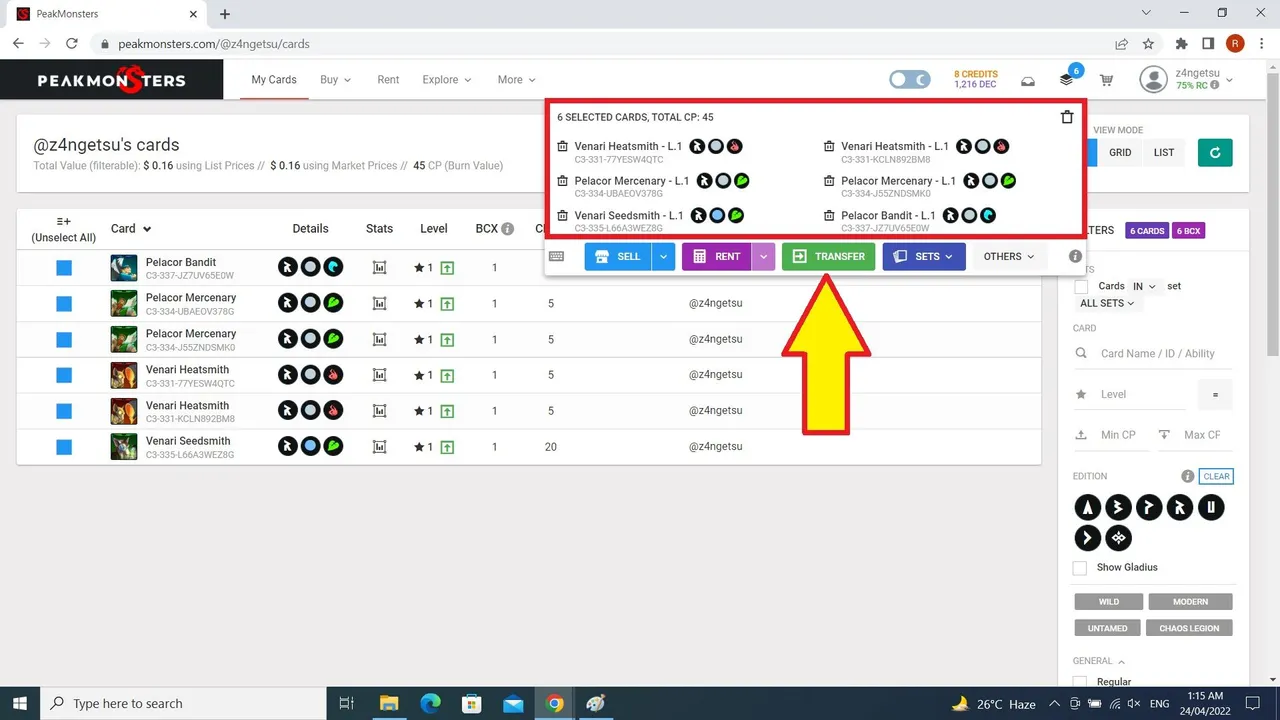
Task: Open the Explore menu
Action: pos(448,80)
